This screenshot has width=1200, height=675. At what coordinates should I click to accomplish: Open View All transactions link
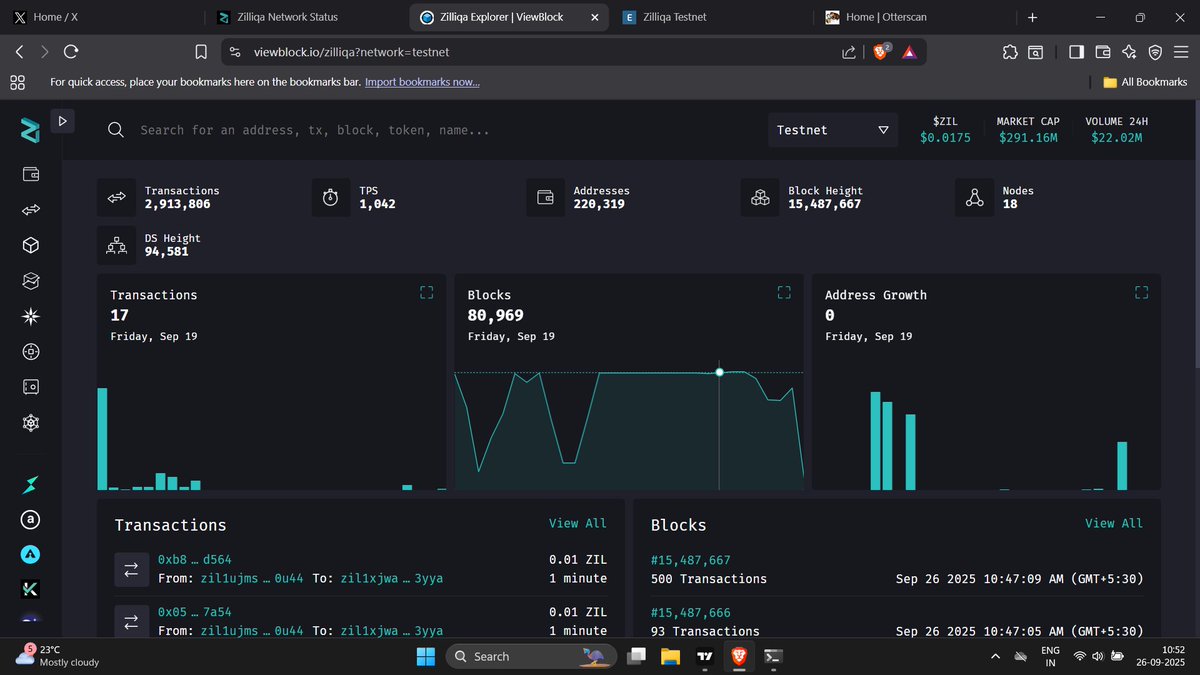click(578, 523)
